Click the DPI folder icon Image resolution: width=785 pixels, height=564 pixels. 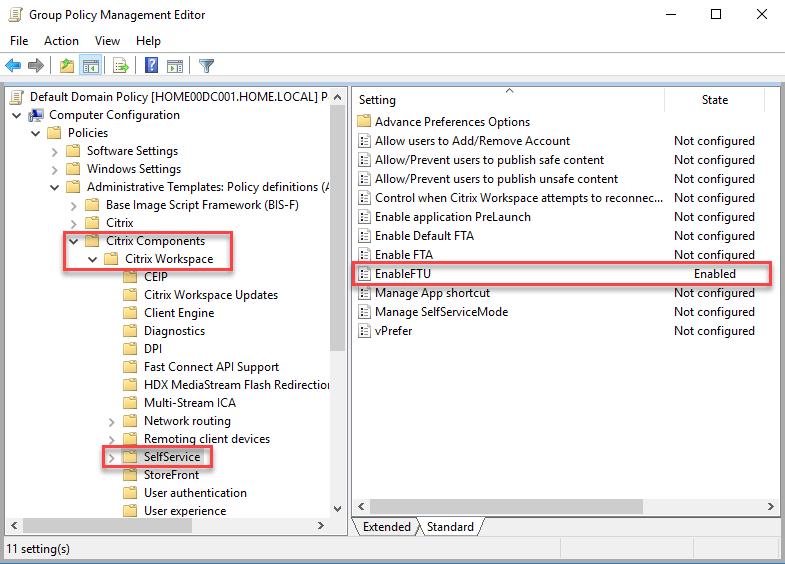[130, 349]
